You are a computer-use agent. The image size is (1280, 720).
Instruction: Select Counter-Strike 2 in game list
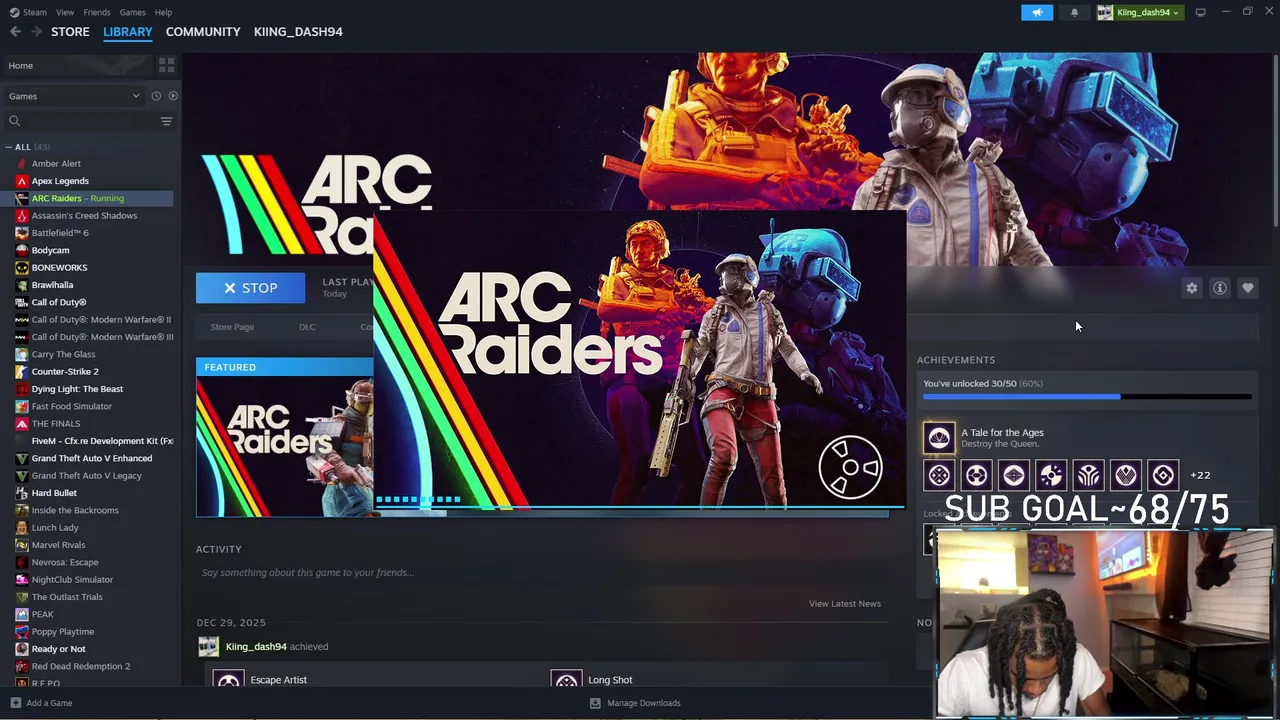tap(65, 372)
